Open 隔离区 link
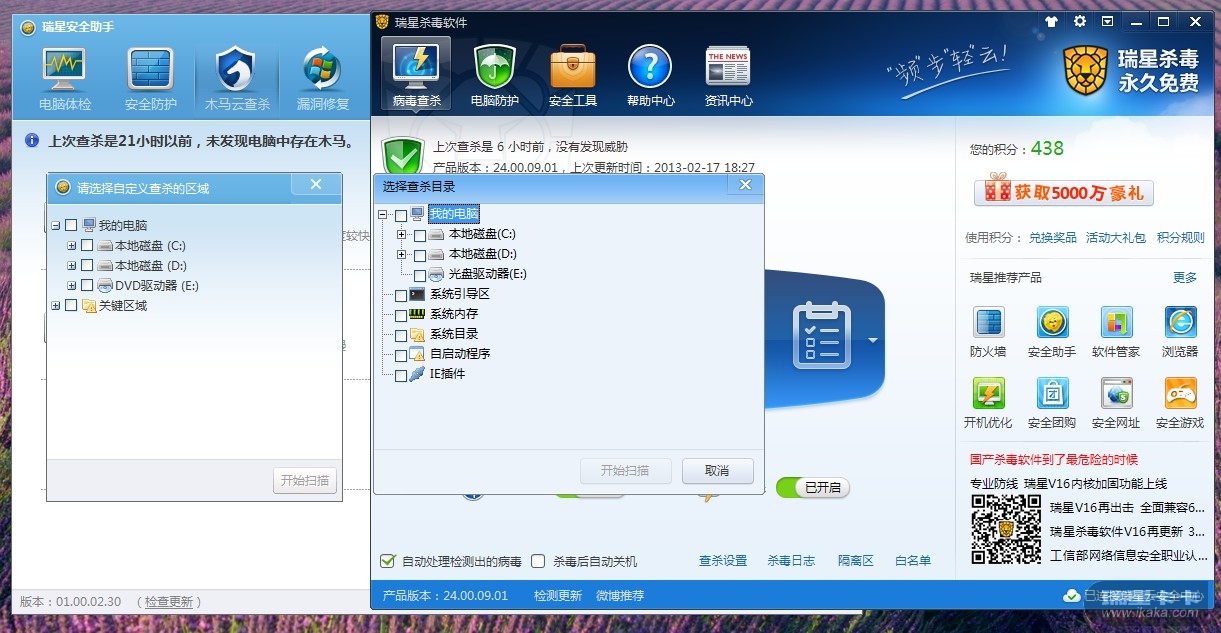Image resolution: width=1221 pixels, height=633 pixels. pos(856,561)
